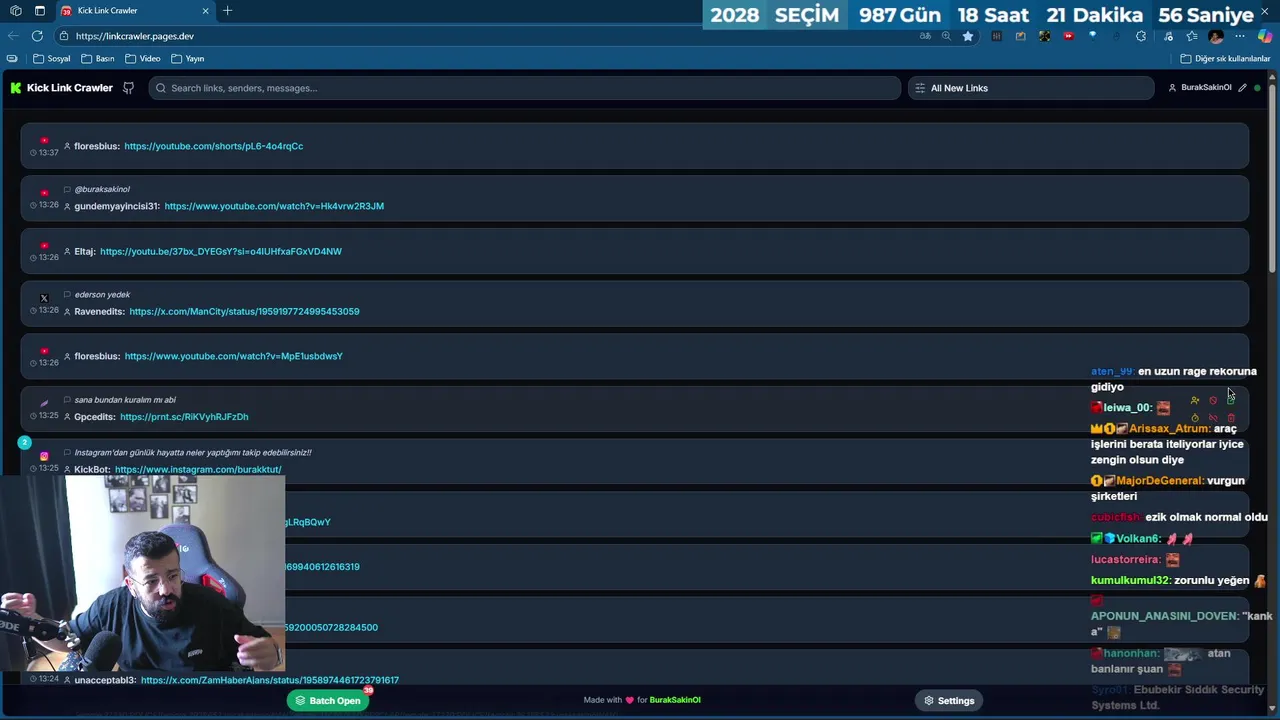Click chat username kumulkumul32
Screen dimensions: 1280x720
point(1130,580)
